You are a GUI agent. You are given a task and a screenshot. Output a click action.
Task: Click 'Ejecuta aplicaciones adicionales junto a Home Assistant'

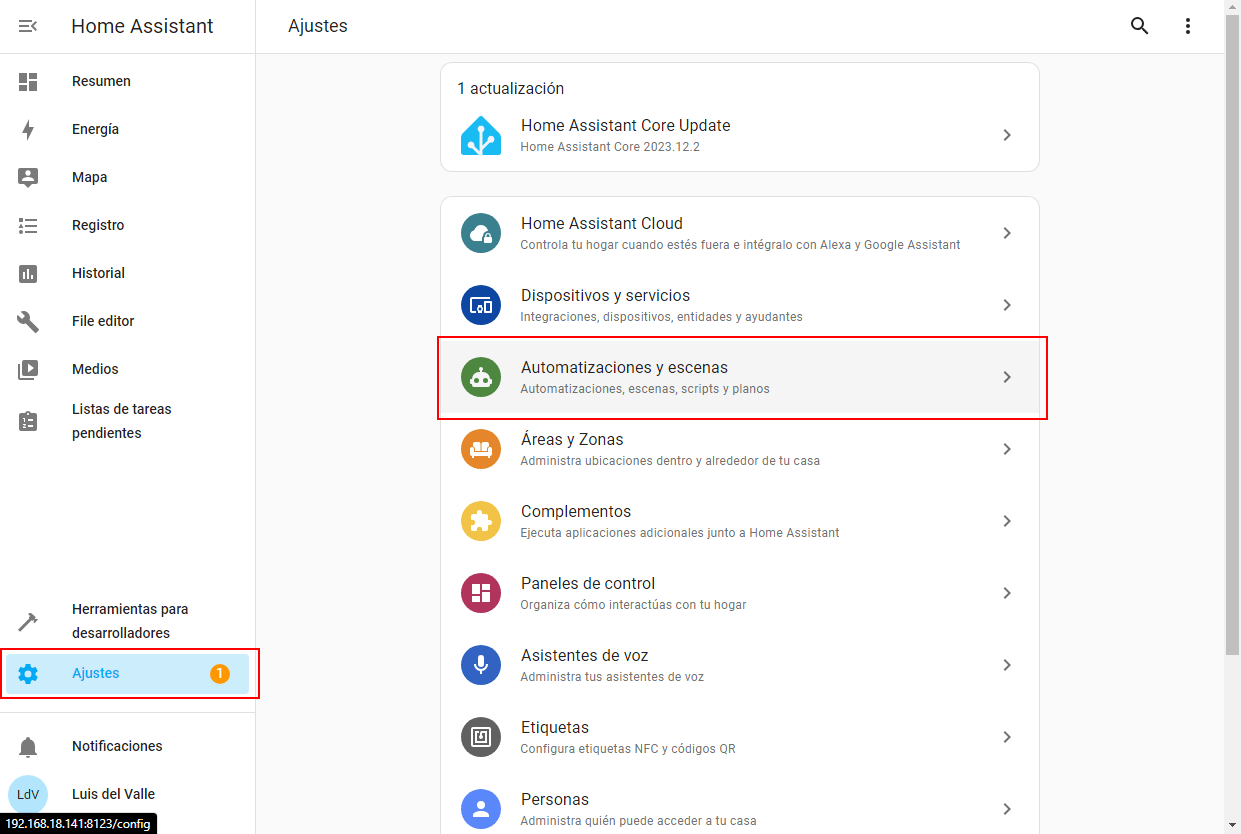tap(680, 533)
